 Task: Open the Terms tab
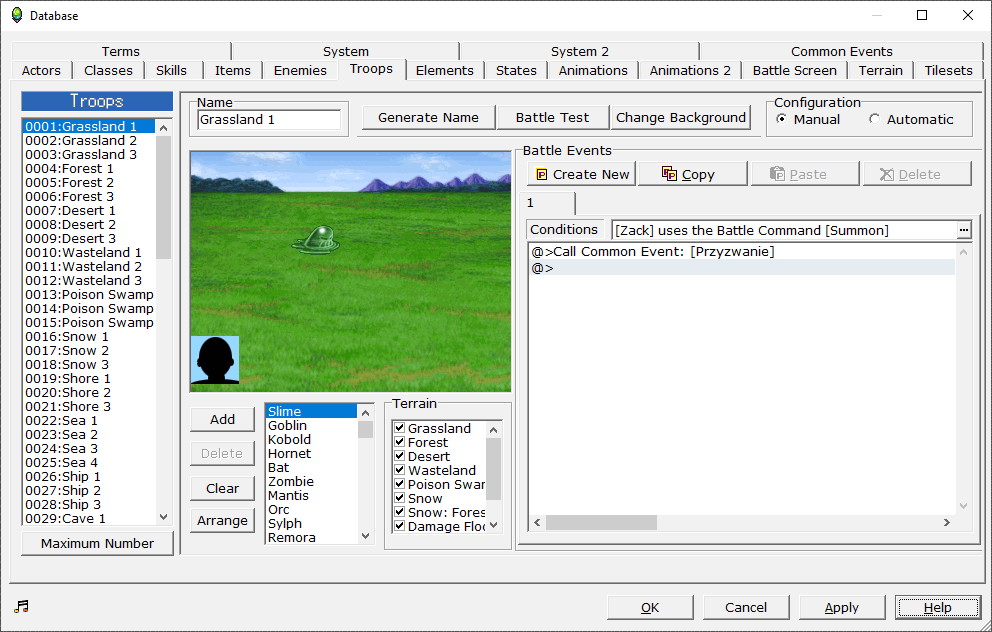121,51
